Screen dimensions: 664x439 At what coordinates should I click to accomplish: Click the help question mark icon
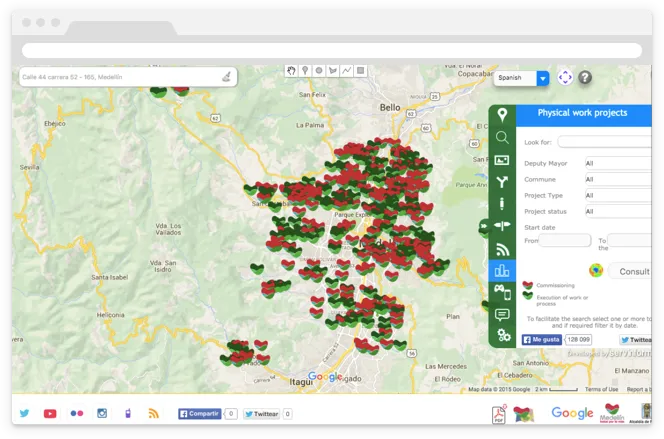(x=585, y=77)
